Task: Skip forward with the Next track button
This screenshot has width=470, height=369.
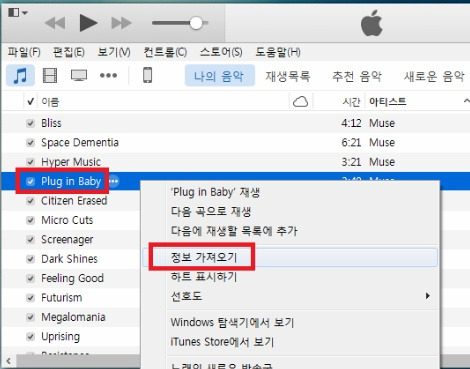Action: tap(121, 23)
